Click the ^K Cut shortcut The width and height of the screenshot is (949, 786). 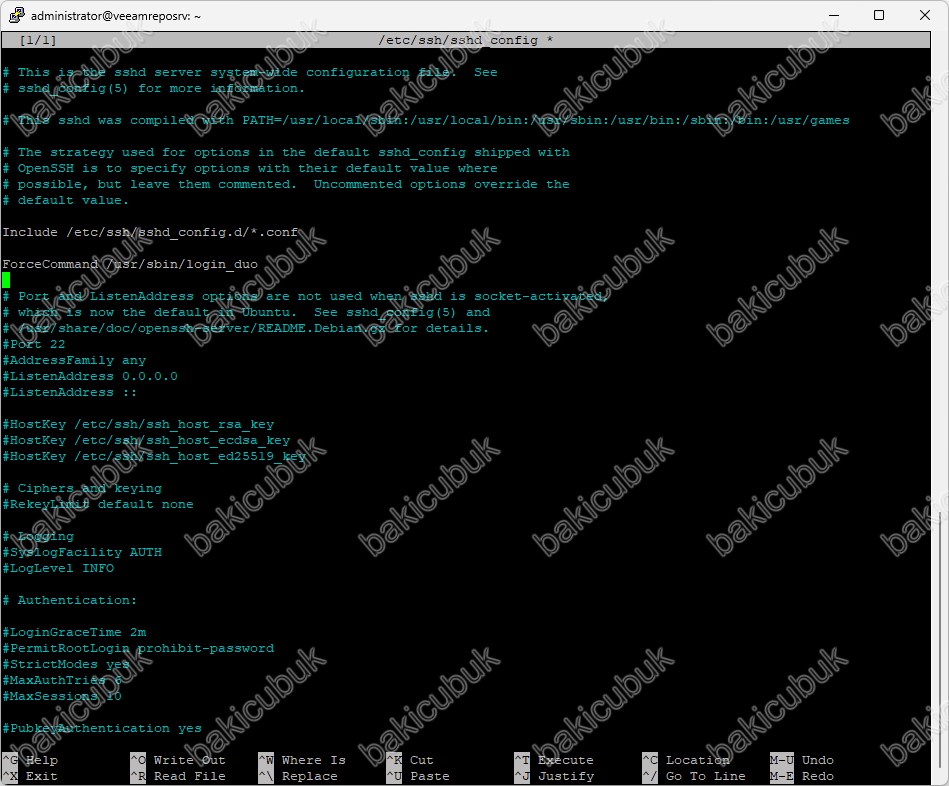coord(410,760)
